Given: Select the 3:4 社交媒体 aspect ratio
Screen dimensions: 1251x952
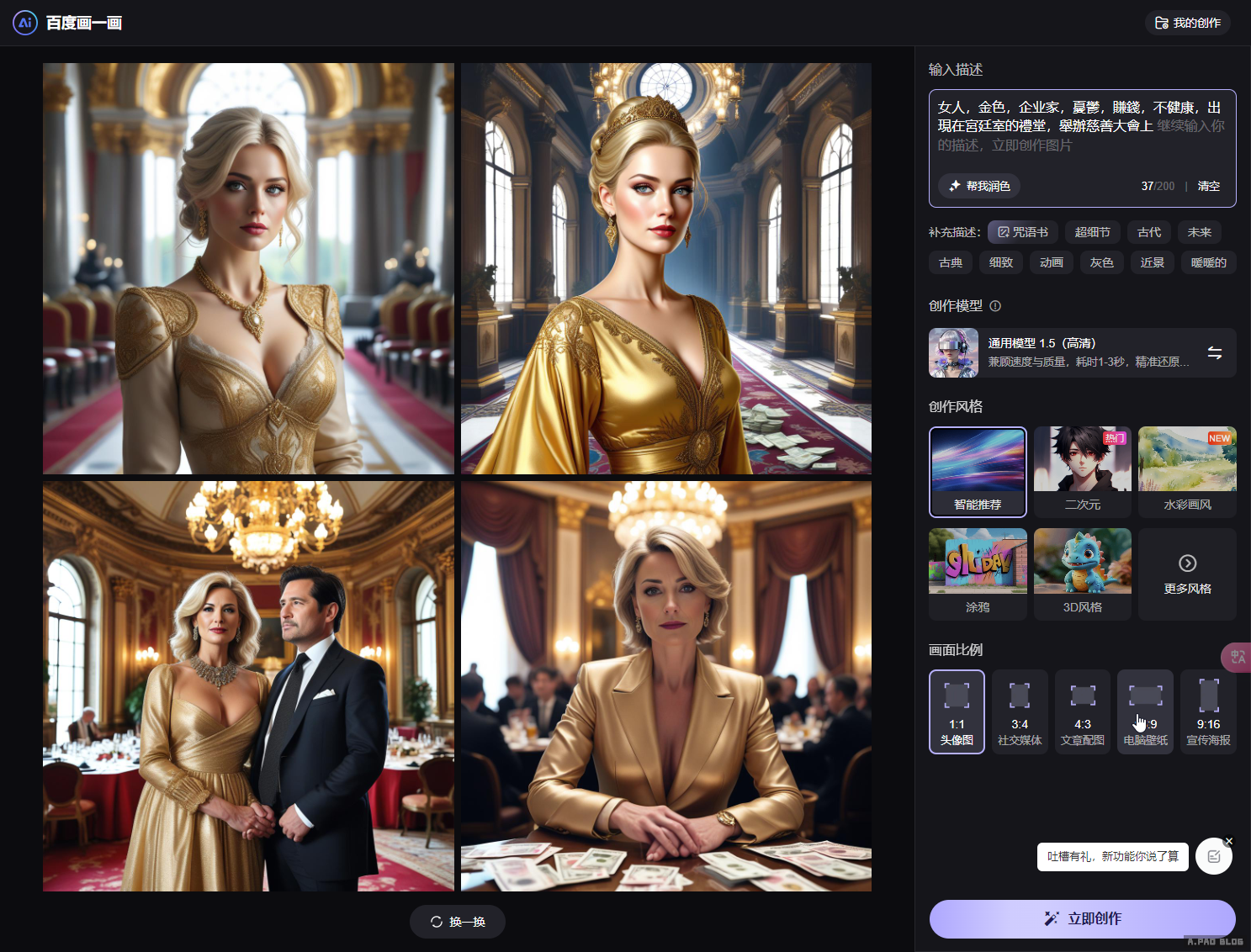Looking at the screenshot, I should [x=1020, y=711].
